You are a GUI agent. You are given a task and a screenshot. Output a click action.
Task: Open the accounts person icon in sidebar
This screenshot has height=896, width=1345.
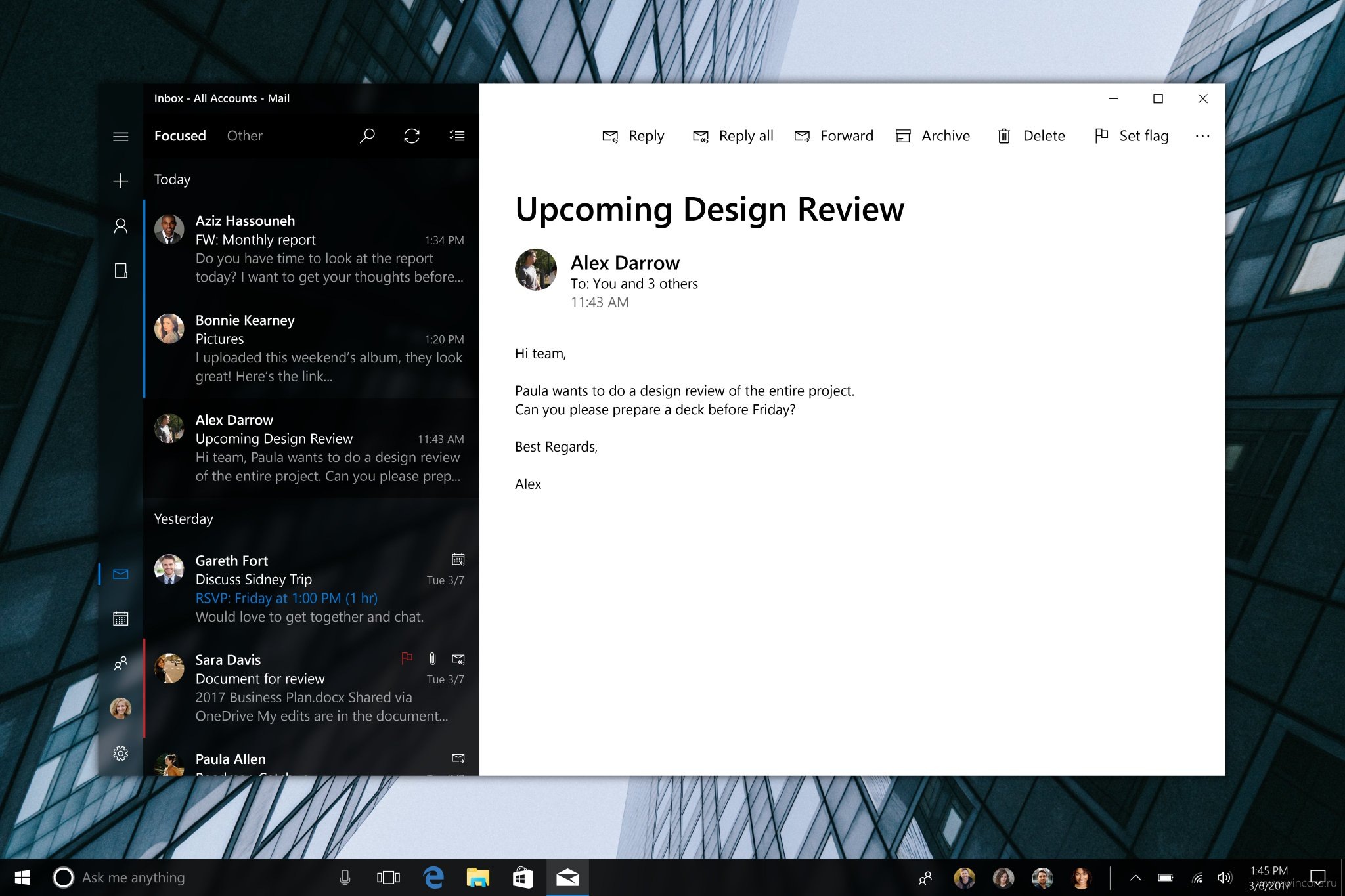(x=121, y=226)
